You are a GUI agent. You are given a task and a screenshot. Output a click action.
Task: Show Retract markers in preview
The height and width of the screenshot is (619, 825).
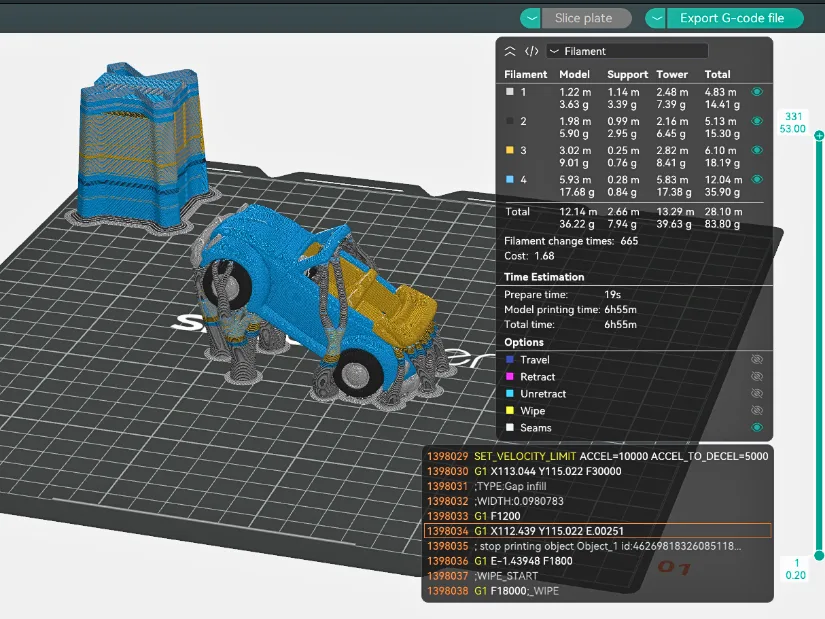pos(757,376)
